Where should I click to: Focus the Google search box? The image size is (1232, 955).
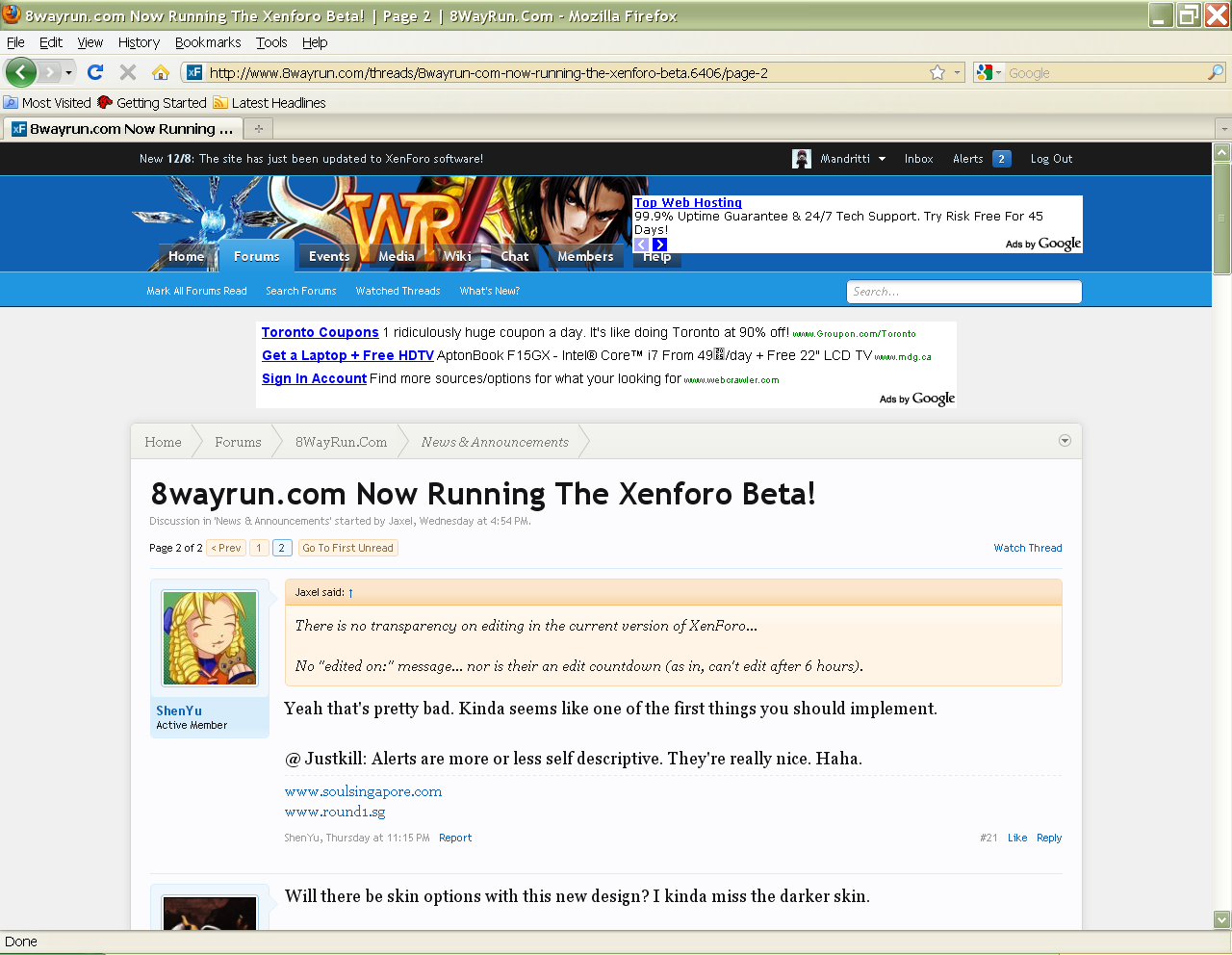coord(1105,73)
